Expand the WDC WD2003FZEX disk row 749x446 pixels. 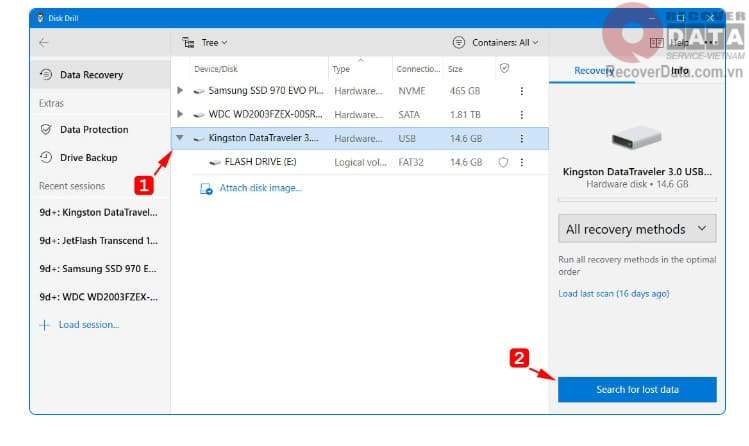180,114
